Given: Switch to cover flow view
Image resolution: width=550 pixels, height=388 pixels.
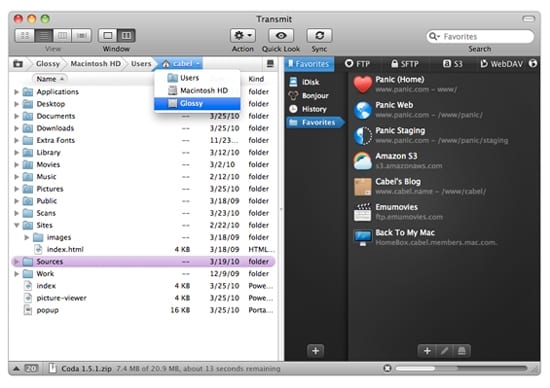Looking at the screenshot, I should point(82,35).
